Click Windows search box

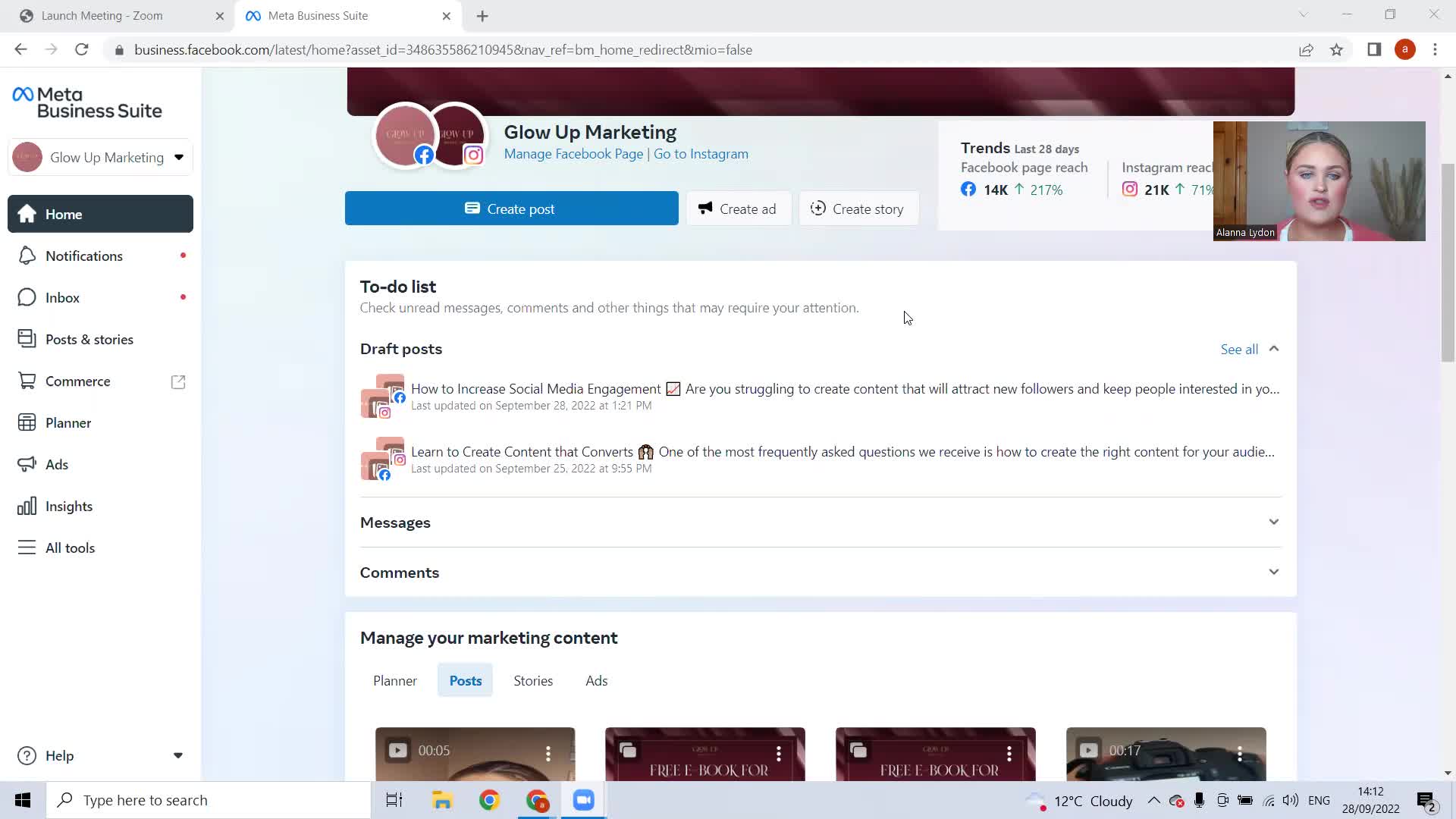[209, 800]
